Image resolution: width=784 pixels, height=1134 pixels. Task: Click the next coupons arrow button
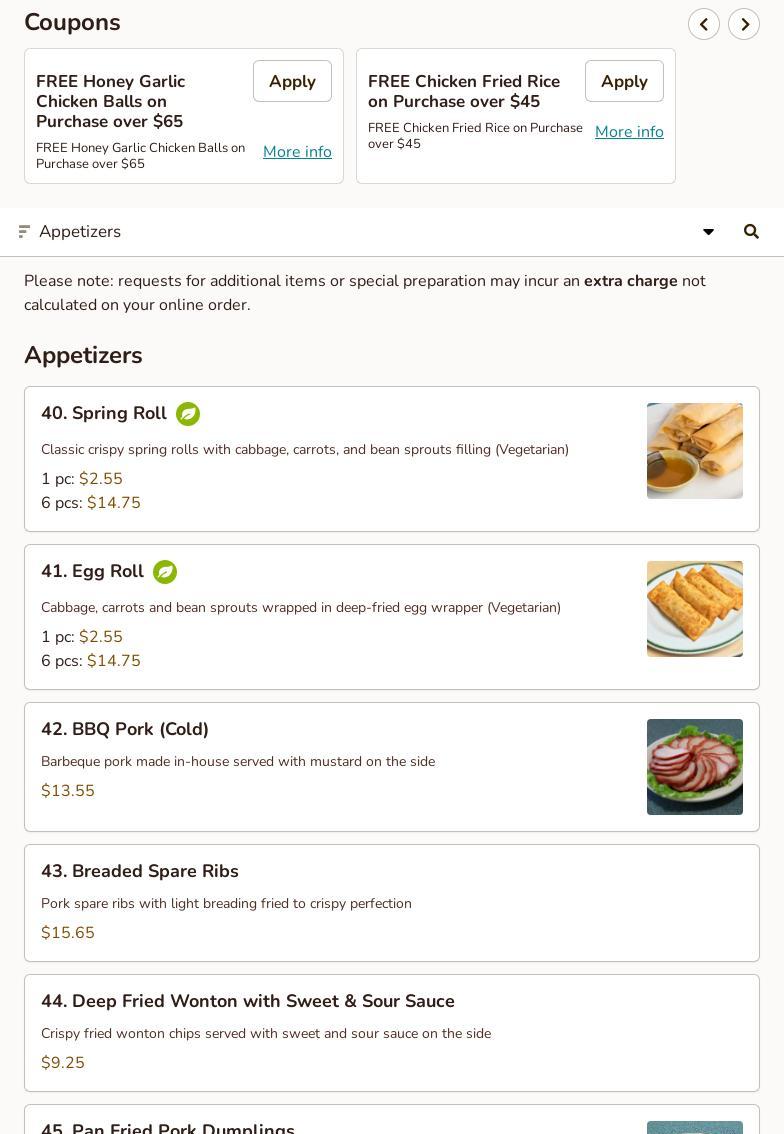pyautogui.click(x=743, y=24)
